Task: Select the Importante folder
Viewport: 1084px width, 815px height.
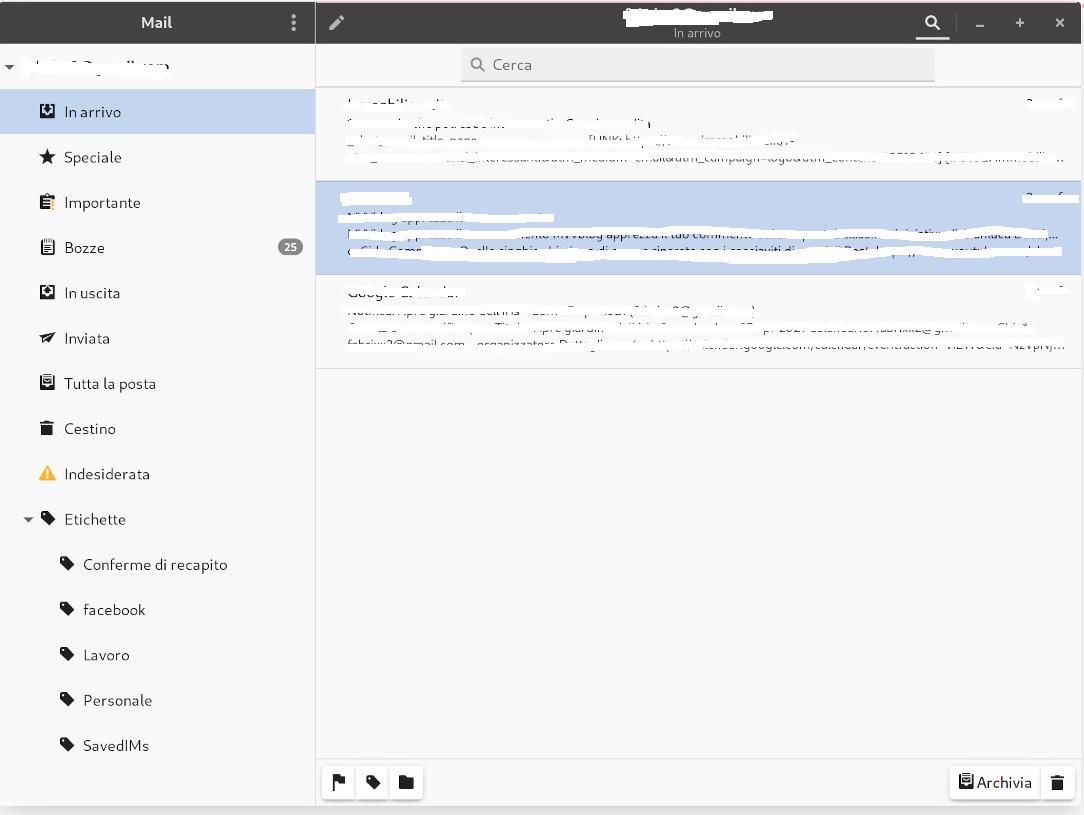Action: pyautogui.click(x=102, y=202)
